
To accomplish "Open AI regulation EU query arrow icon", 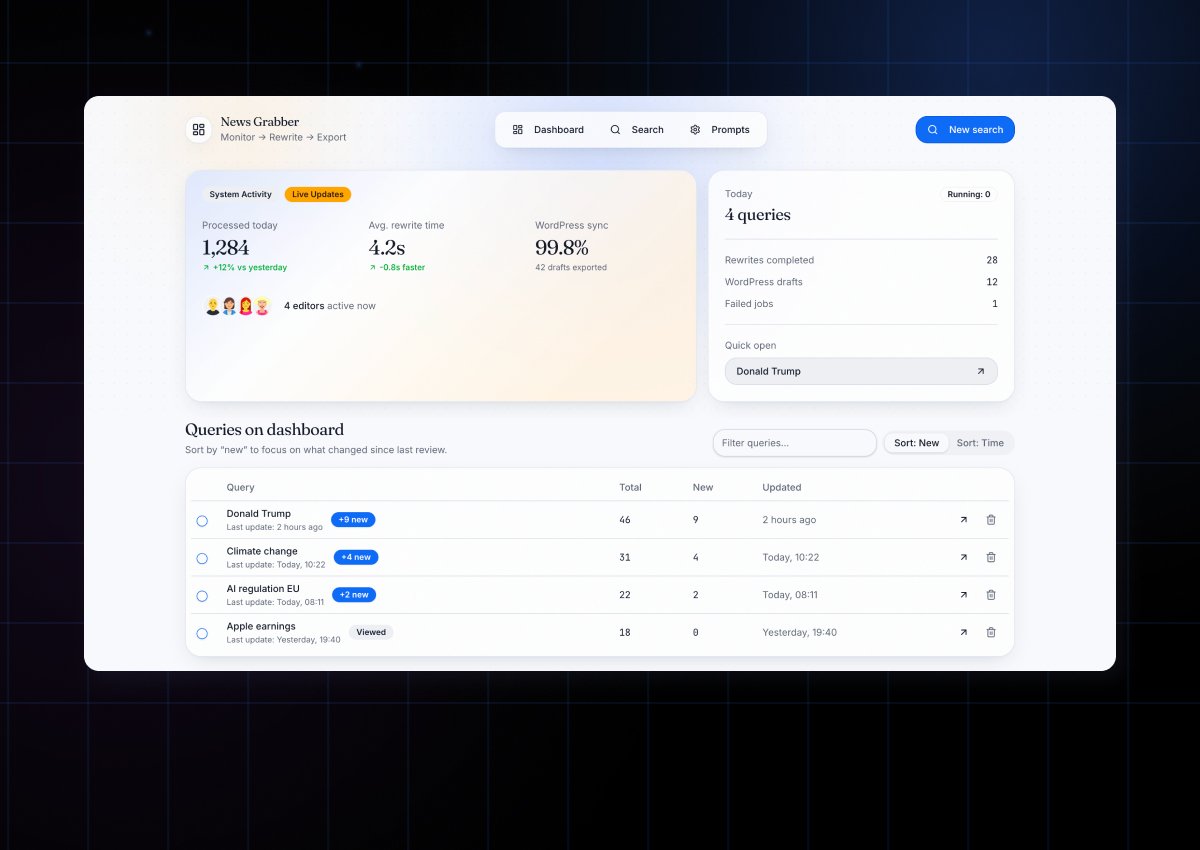I will 964,595.
